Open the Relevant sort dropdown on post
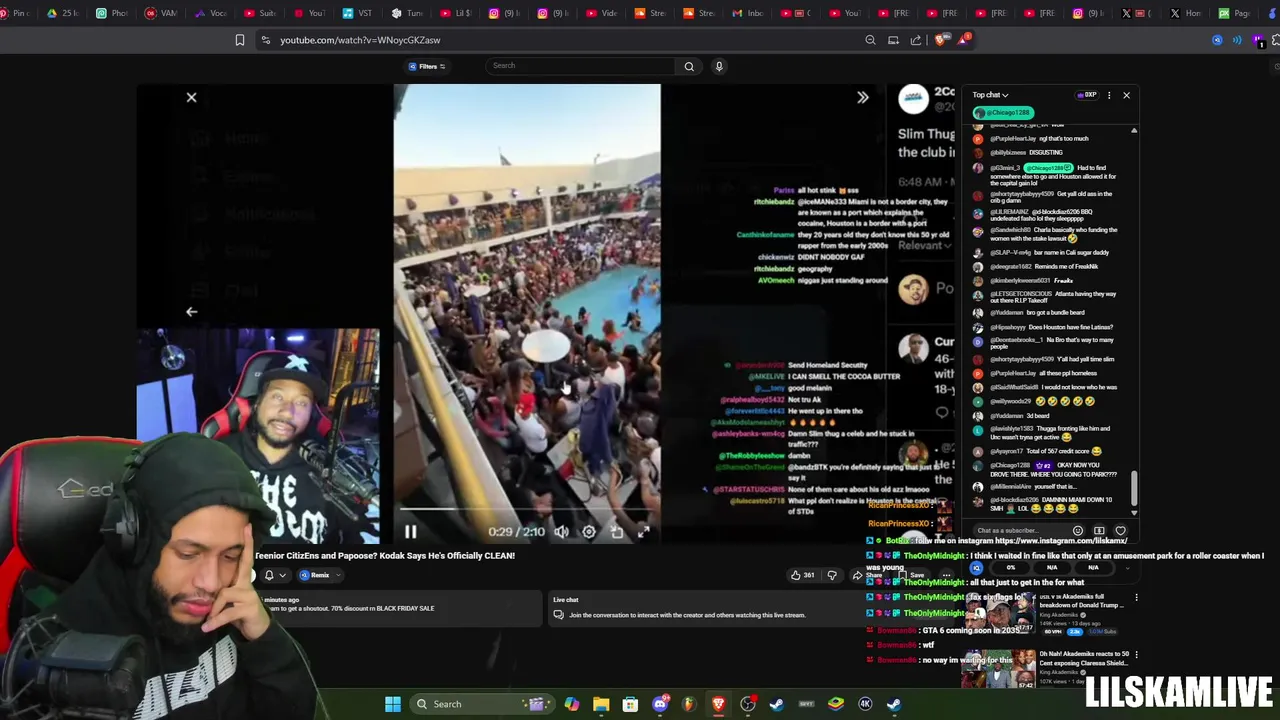Screen dimensions: 1280x720 point(925,246)
